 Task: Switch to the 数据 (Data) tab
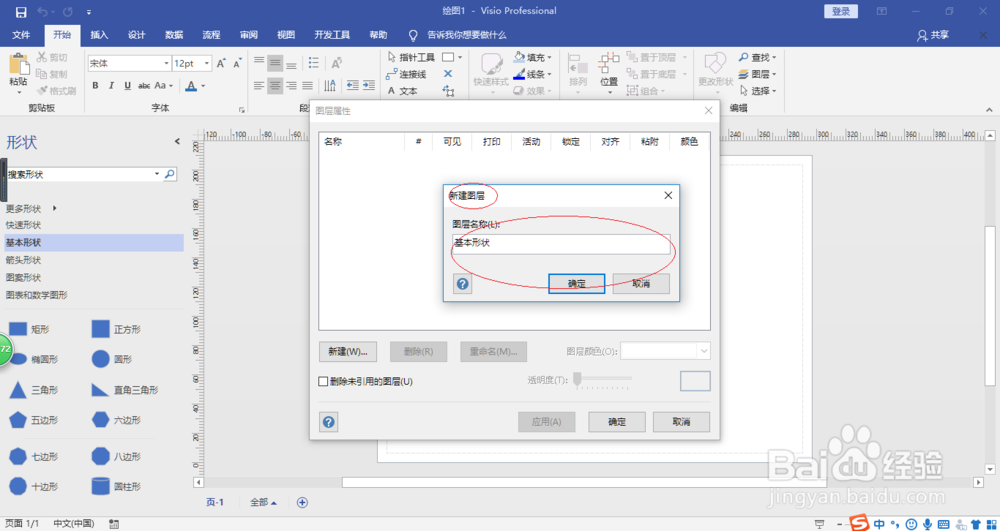click(x=174, y=34)
